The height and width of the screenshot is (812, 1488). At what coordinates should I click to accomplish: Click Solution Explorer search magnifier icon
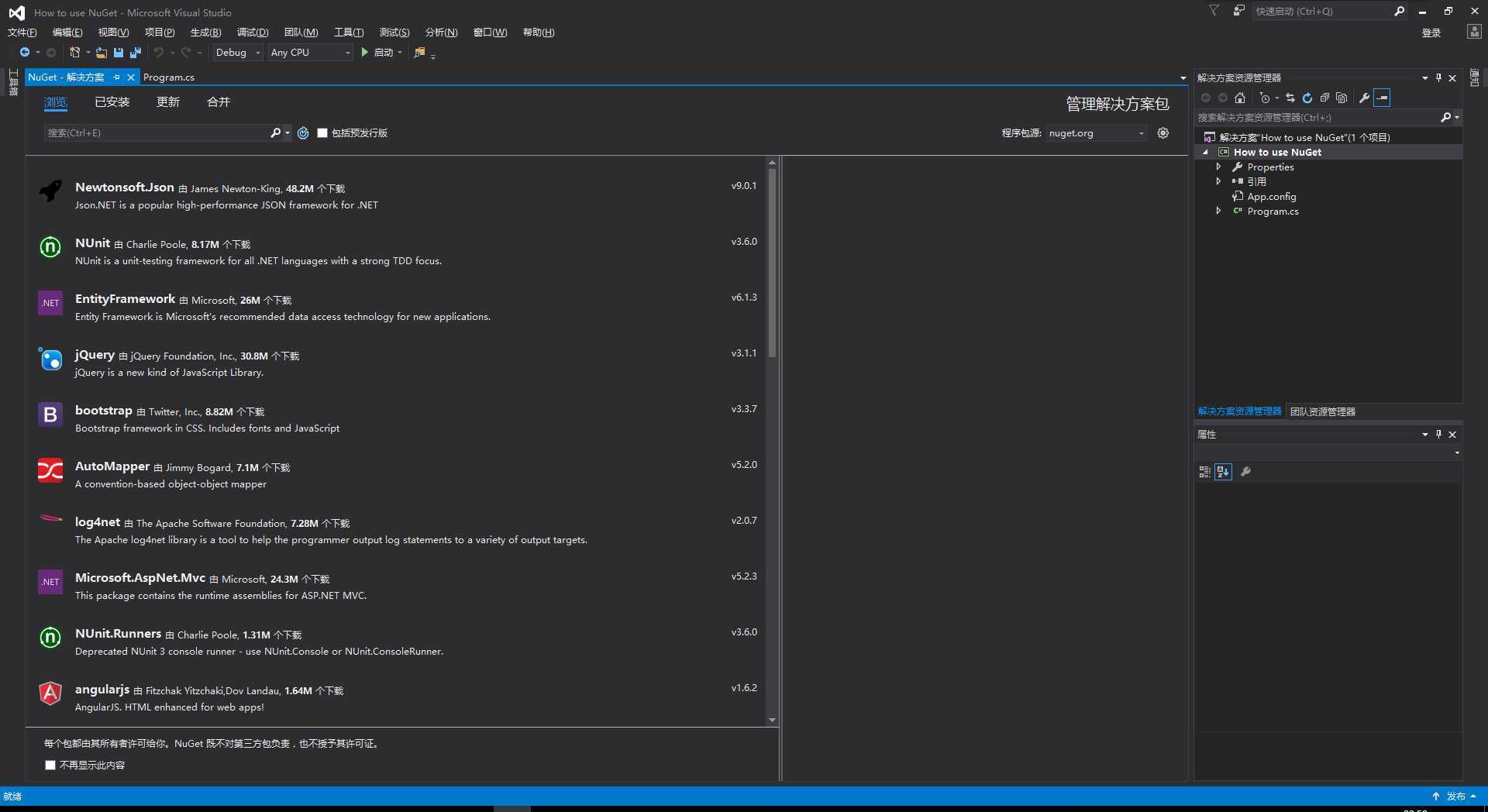coord(1445,117)
